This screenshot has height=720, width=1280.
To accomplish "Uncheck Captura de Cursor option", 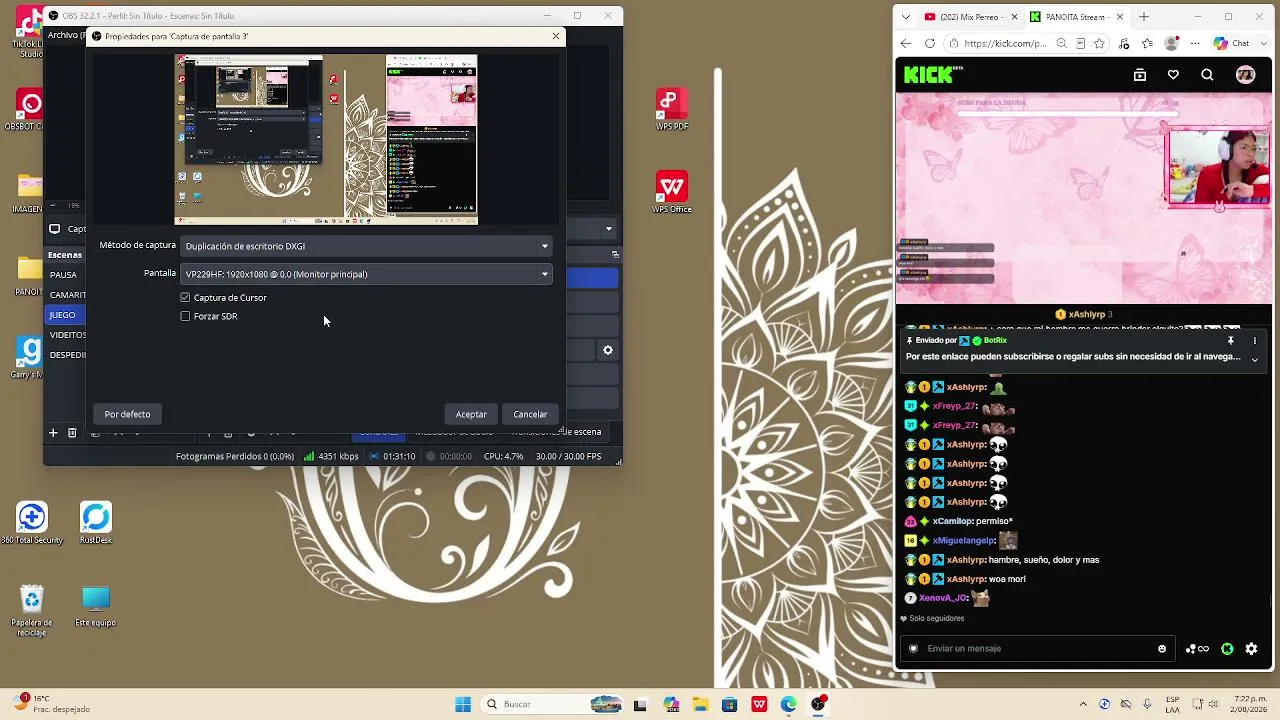I will [185, 297].
